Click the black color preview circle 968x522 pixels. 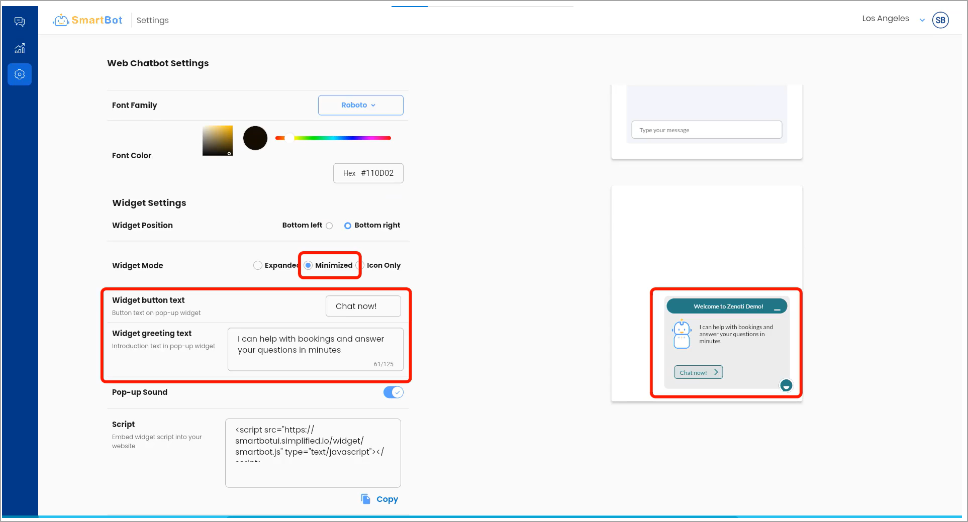255,138
